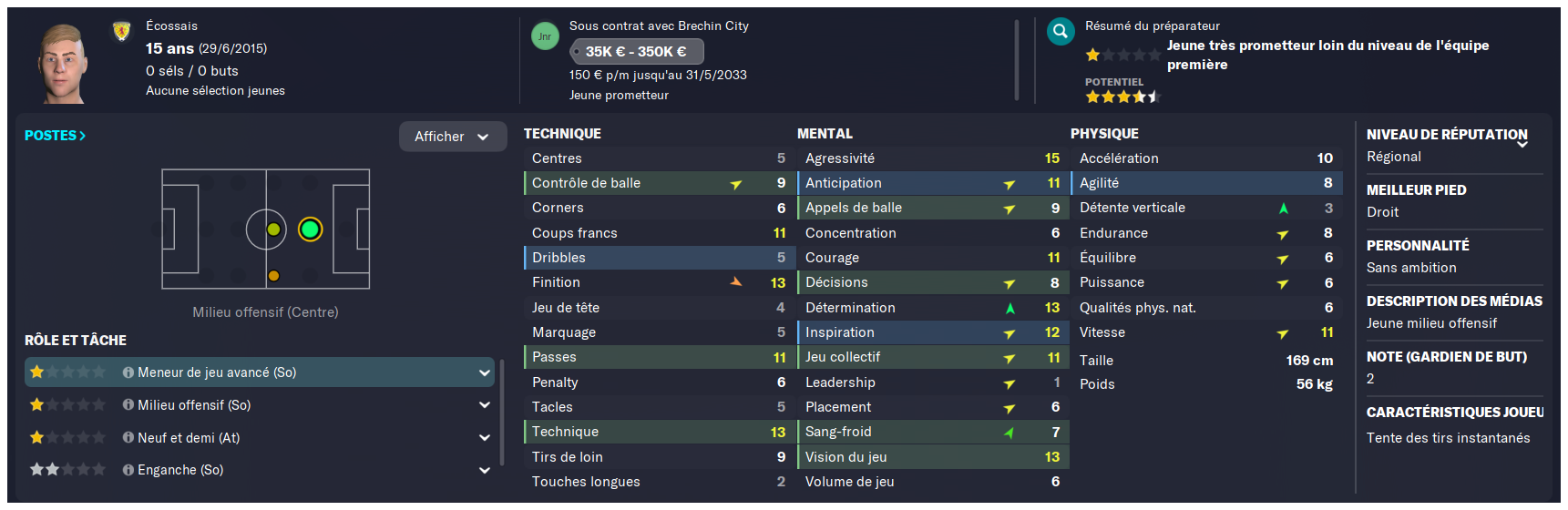The image size is (1568, 510).
Task: Open the POSTES section link
Action: 55,136
